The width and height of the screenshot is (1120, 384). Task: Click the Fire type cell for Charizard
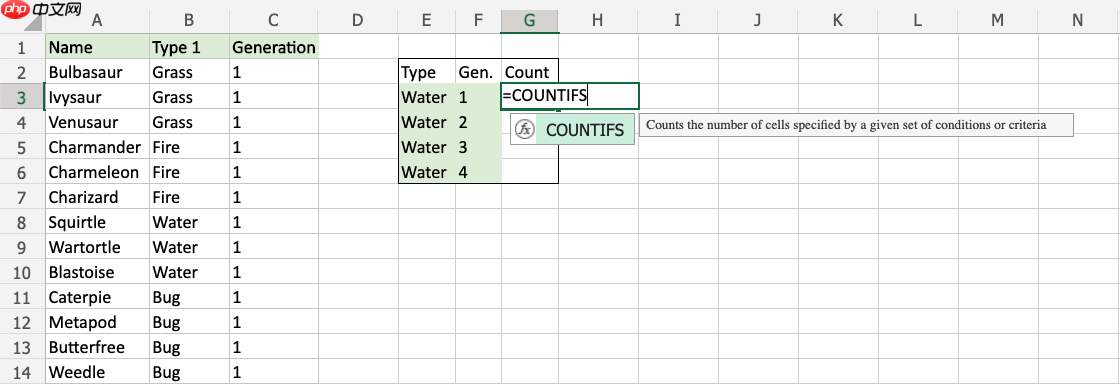[x=189, y=197]
